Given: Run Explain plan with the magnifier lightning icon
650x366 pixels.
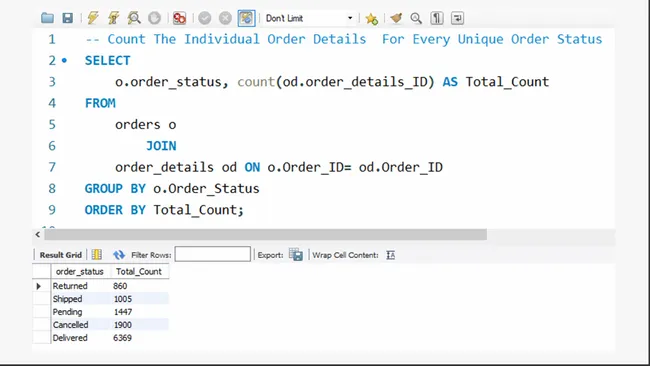Looking at the screenshot, I should click(133, 18).
